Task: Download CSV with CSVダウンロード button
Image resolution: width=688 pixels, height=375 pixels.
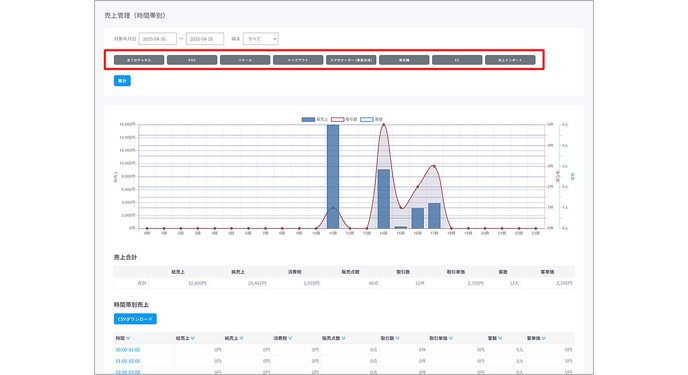Action: click(x=135, y=319)
